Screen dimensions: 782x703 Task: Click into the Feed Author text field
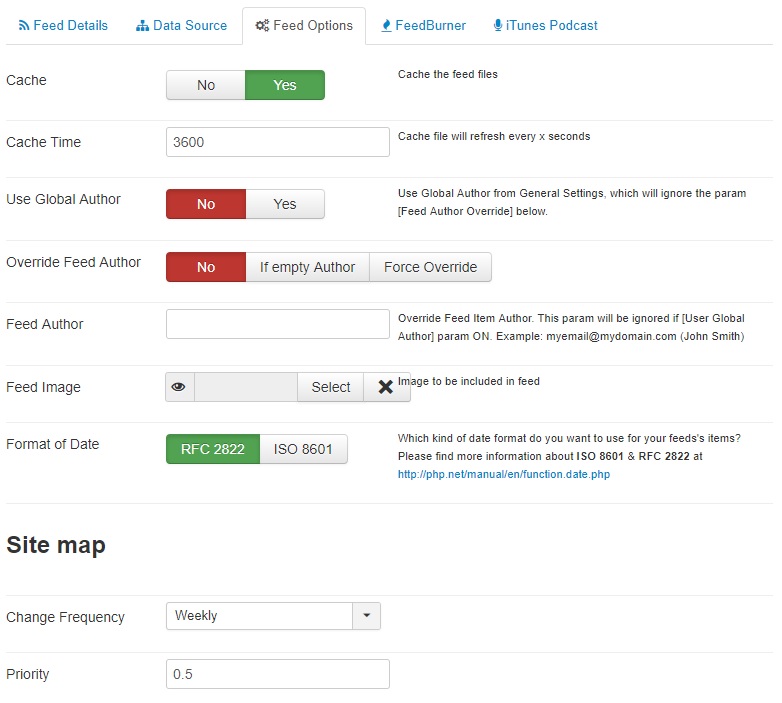click(x=278, y=324)
